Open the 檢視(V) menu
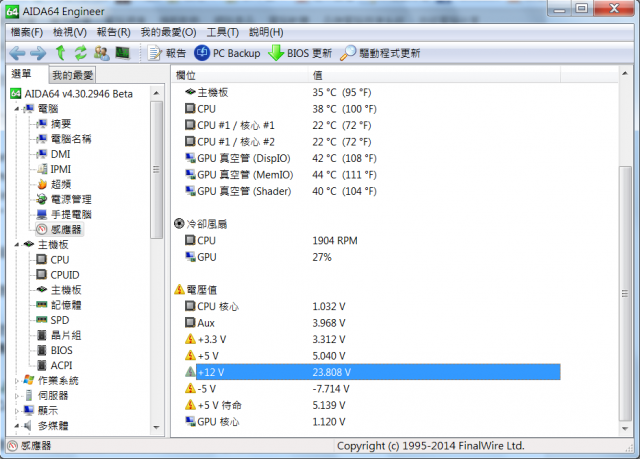This screenshot has width=640, height=459. point(70,32)
